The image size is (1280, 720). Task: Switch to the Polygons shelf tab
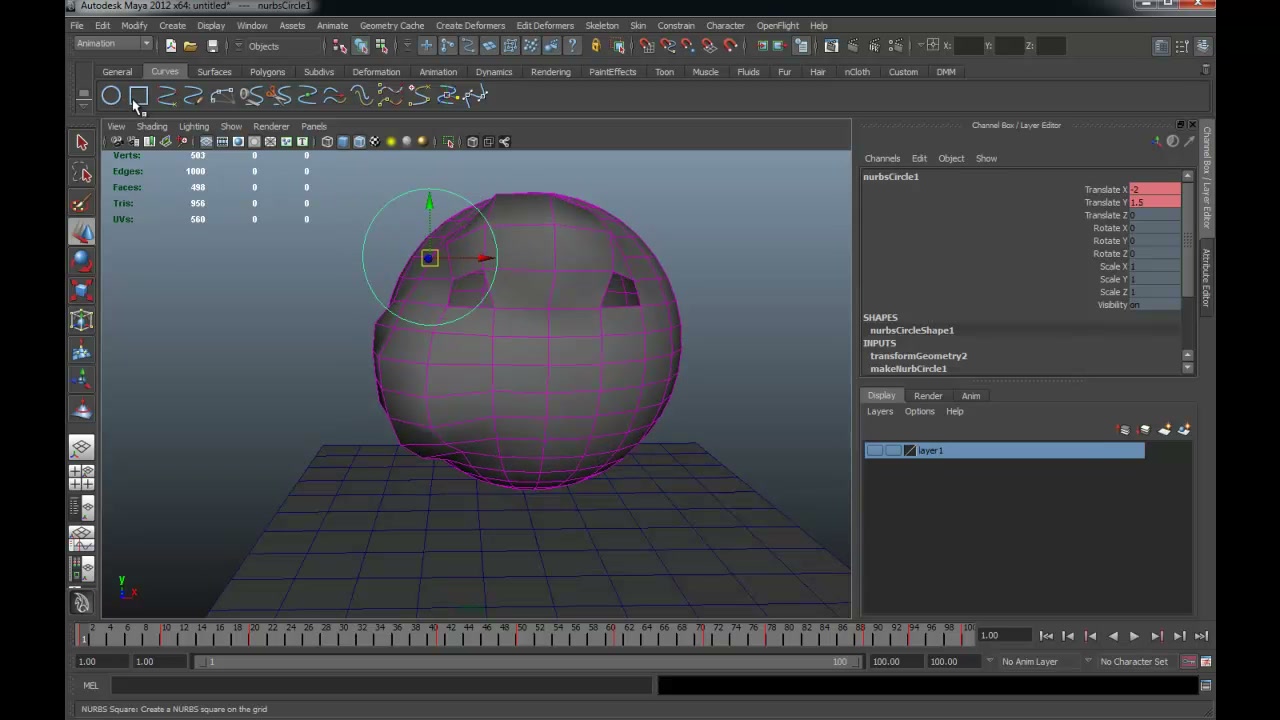[x=267, y=72]
